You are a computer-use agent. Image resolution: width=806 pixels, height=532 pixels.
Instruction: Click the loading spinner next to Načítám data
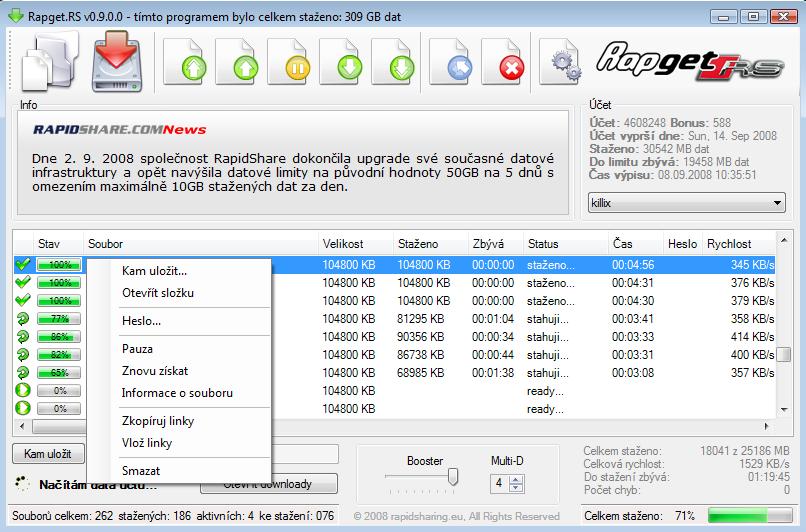[x=22, y=484]
